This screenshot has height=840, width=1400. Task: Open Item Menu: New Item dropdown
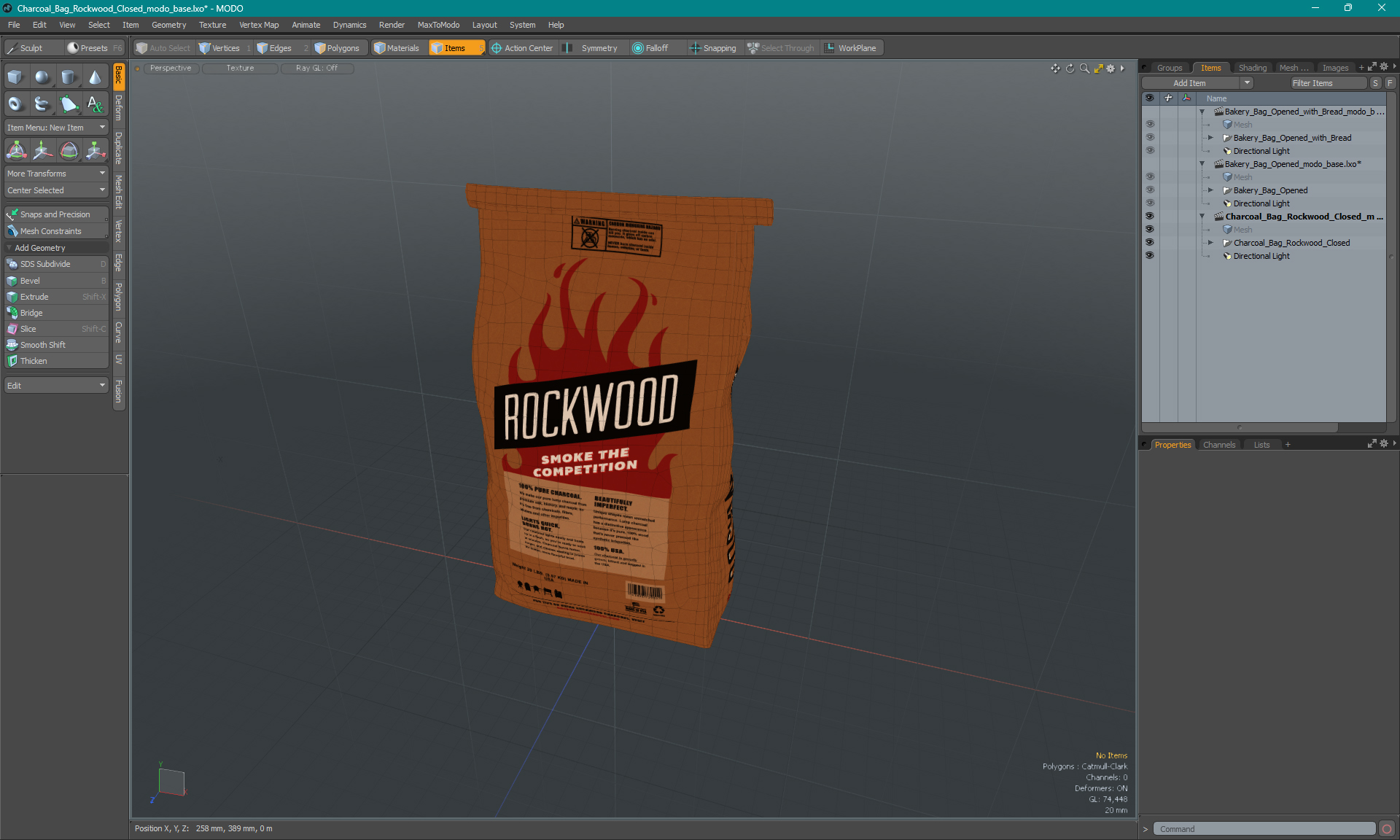coord(56,128)
